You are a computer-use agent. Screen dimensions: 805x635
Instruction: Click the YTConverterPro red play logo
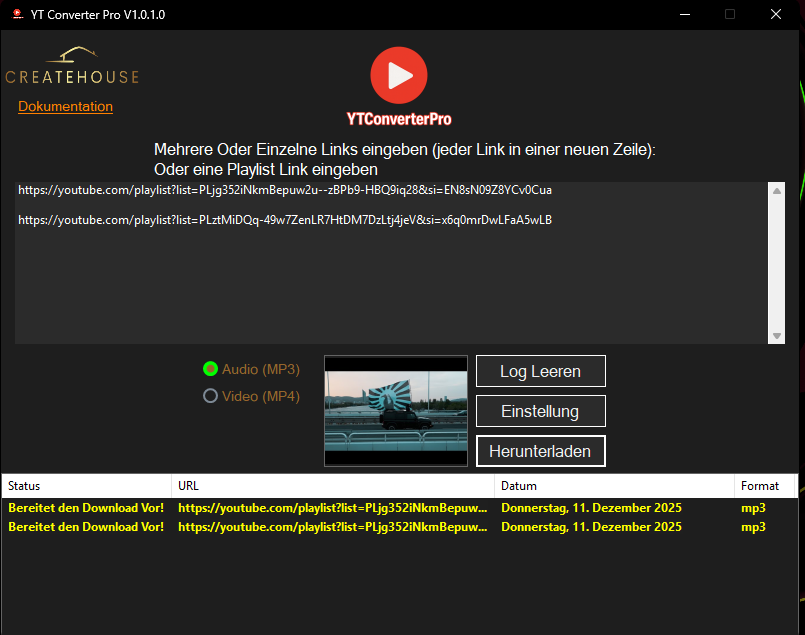click(398, 74)
